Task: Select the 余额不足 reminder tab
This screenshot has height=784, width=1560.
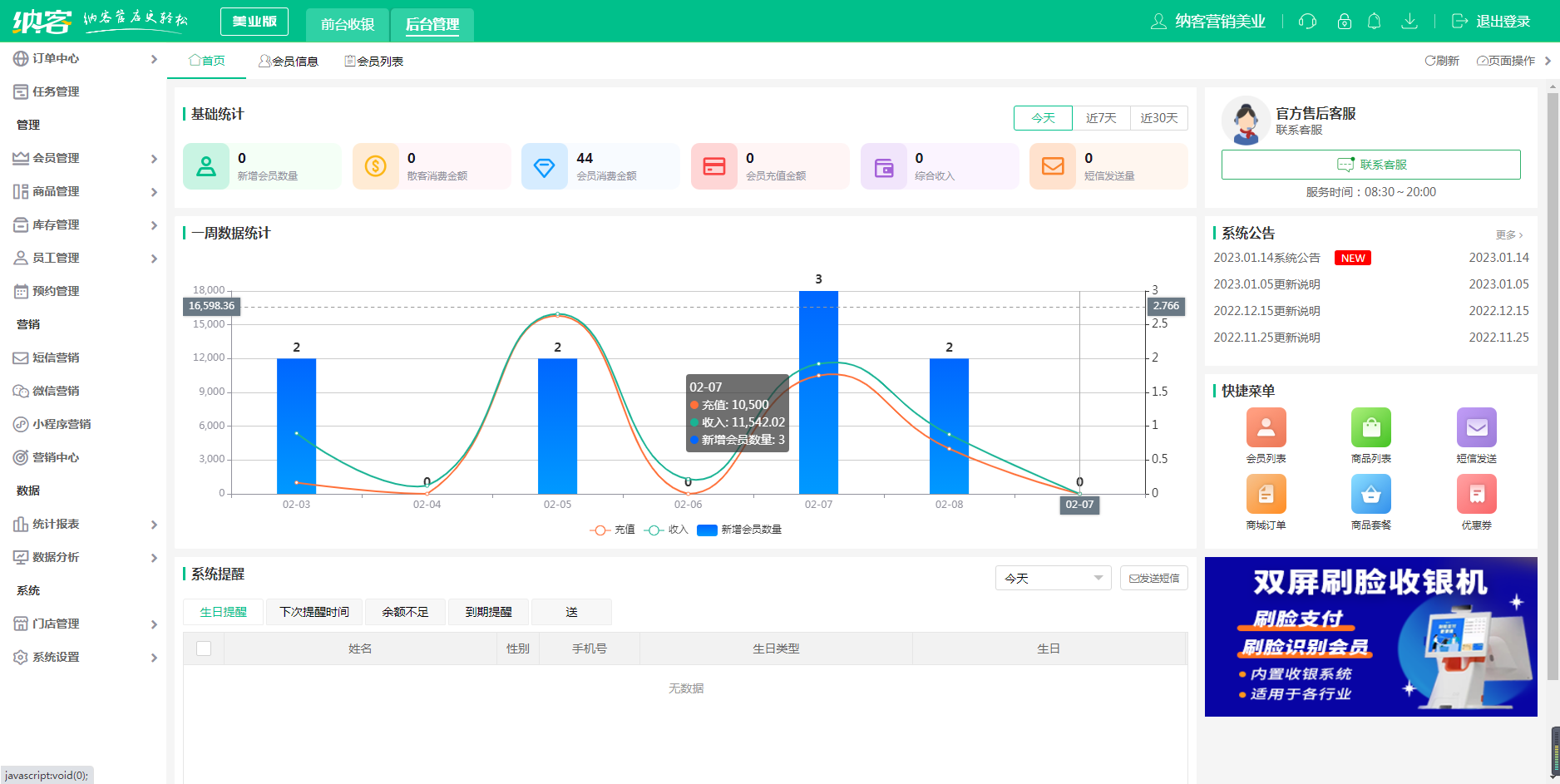Action: point(405,612)
